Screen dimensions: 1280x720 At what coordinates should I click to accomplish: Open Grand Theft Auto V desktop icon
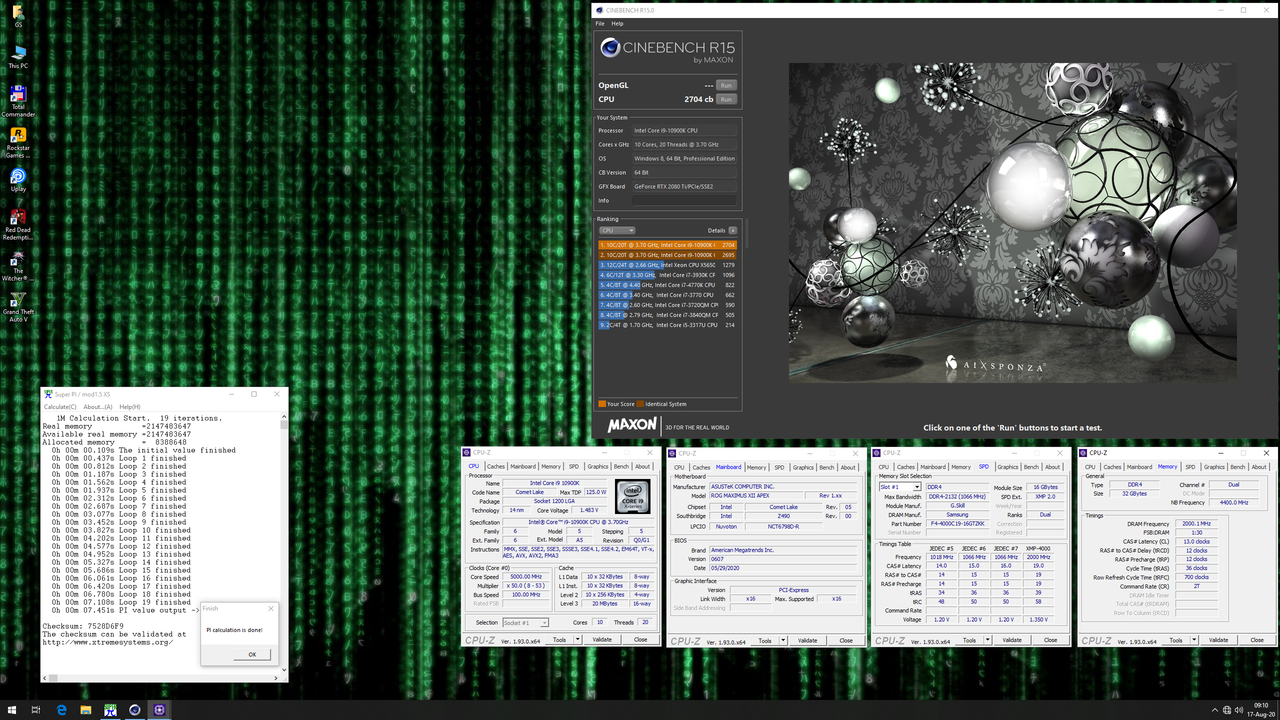17,307
